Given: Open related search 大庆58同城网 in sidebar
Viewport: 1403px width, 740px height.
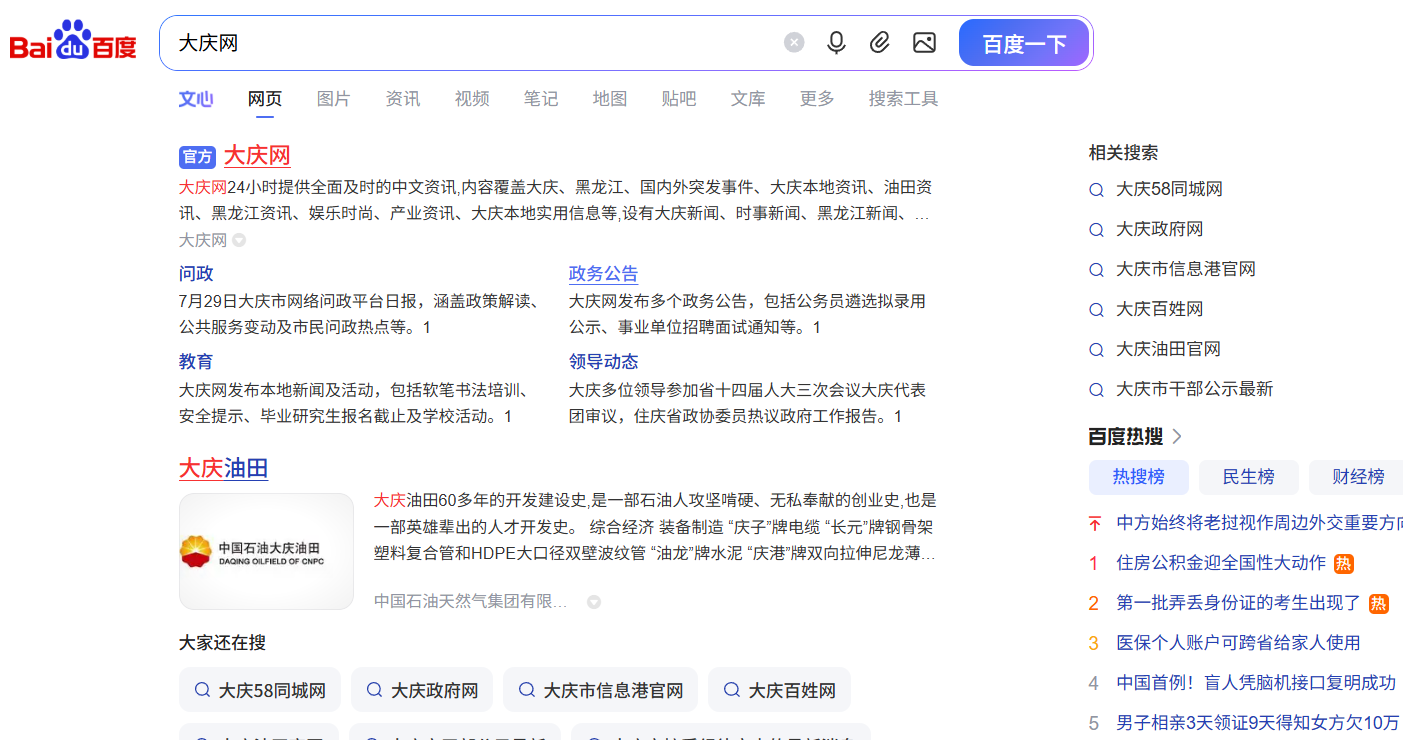Looking at the screenshot, I should [1169, 189].
